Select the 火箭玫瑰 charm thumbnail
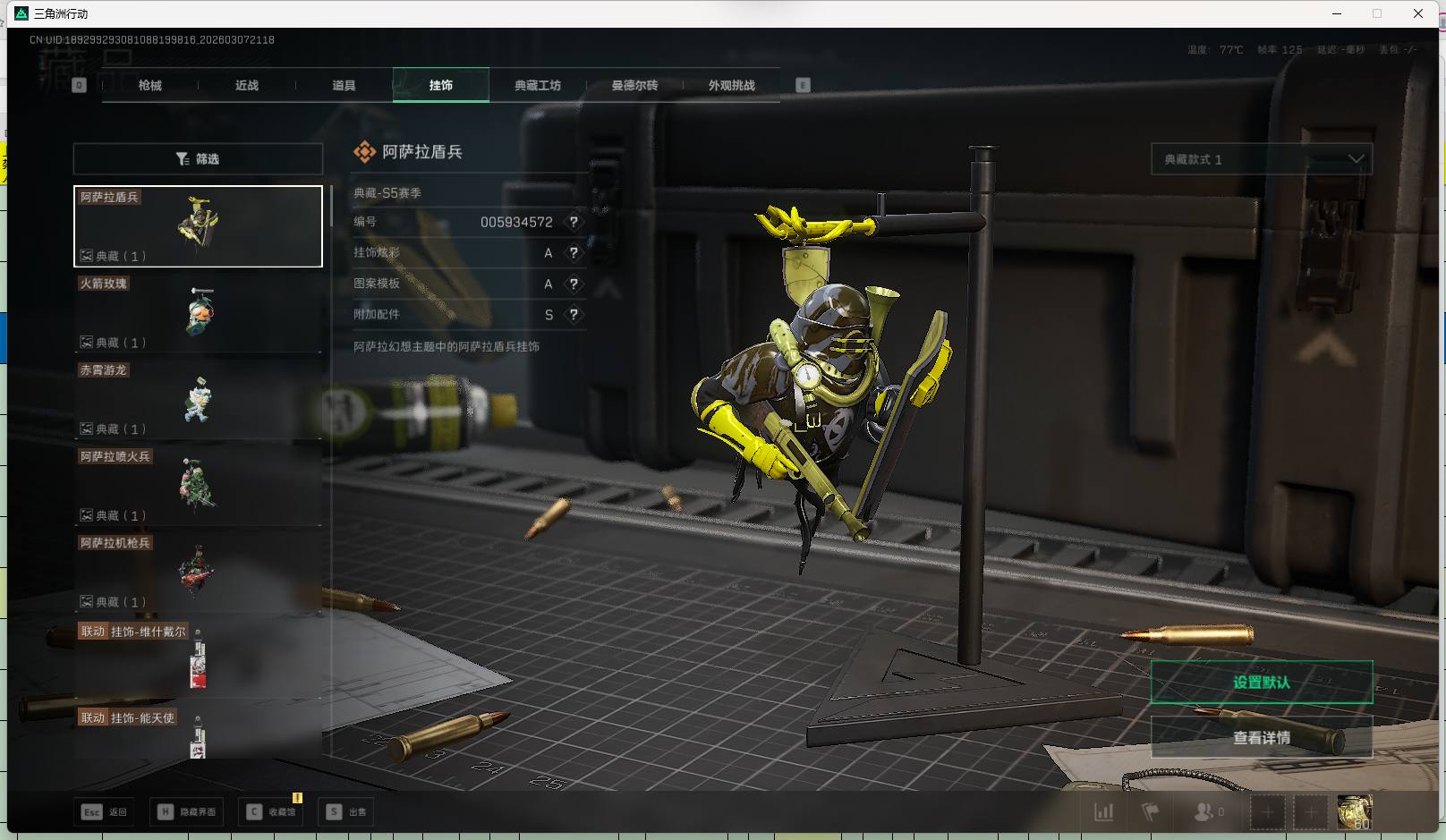 pos(198,312)
